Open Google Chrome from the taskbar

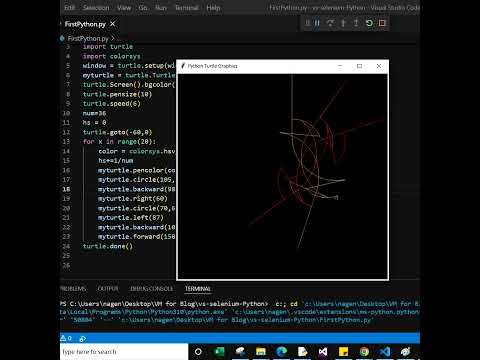pos(364,352)
